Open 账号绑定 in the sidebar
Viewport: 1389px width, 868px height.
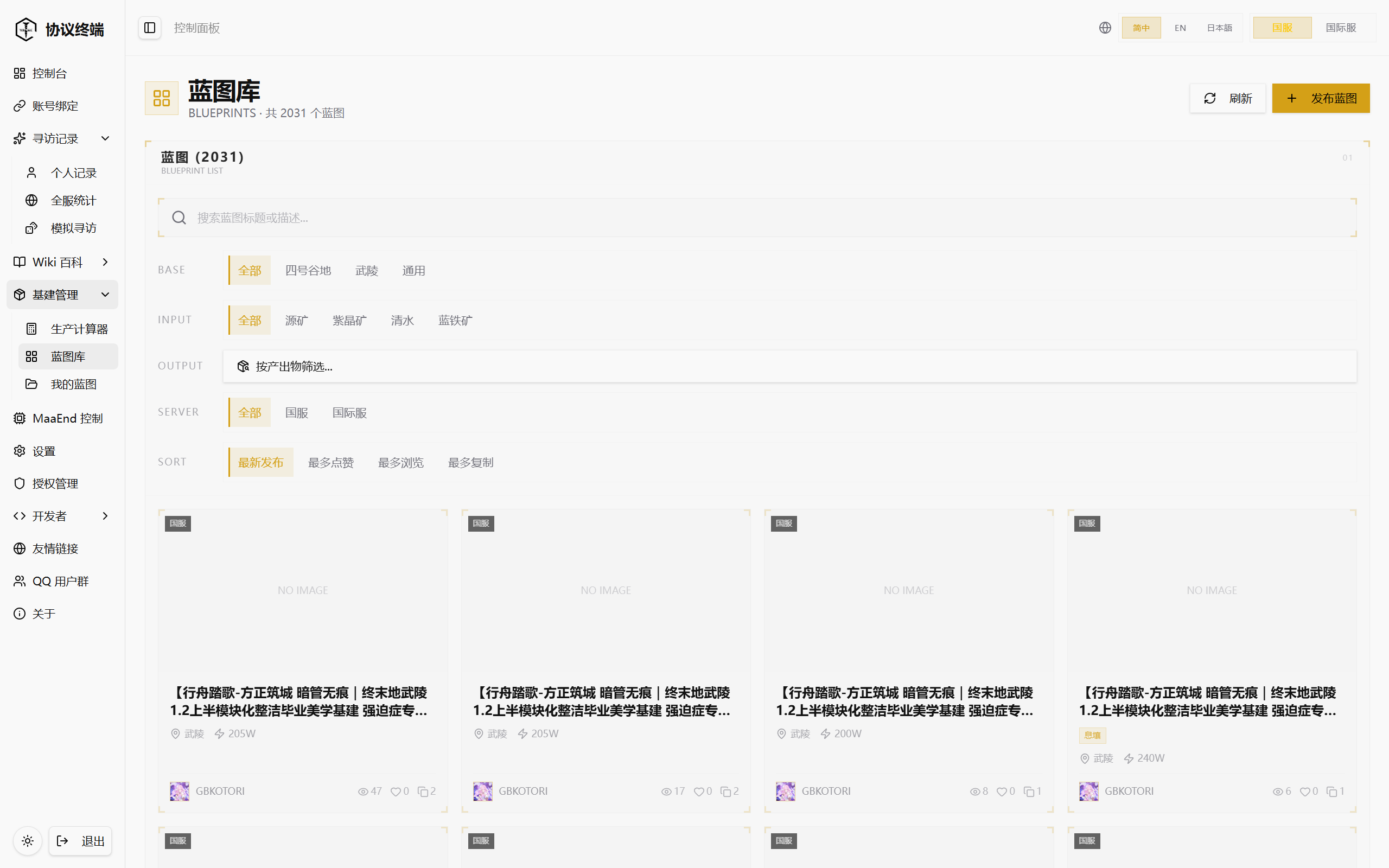[62, 106]
